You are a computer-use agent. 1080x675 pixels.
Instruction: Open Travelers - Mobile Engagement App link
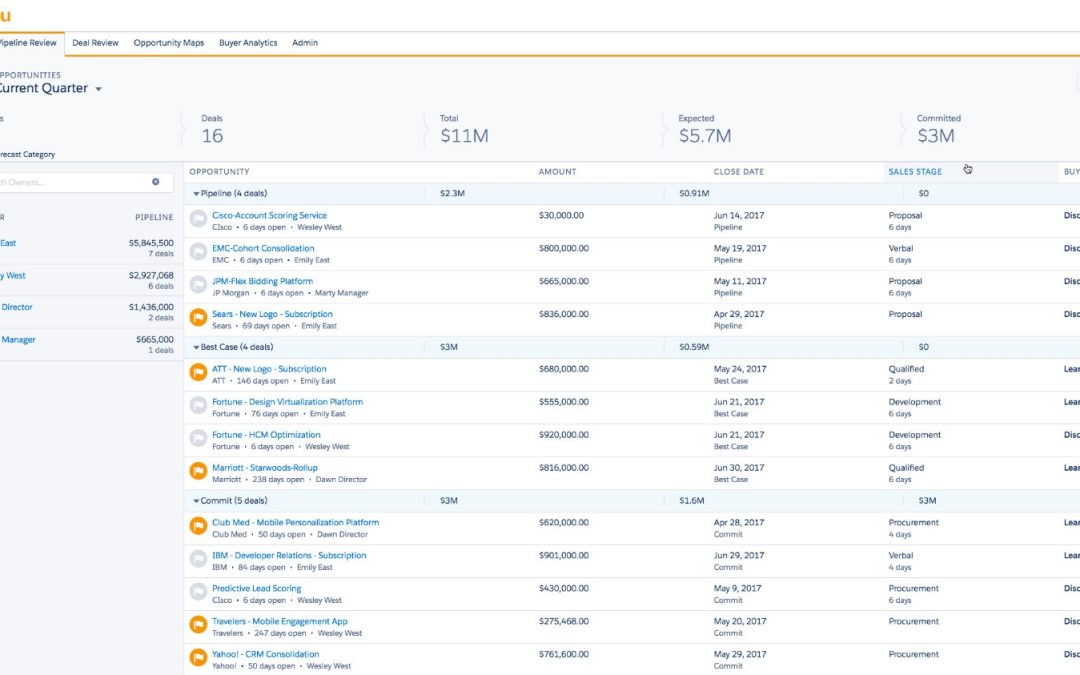[x=280, y=621]
